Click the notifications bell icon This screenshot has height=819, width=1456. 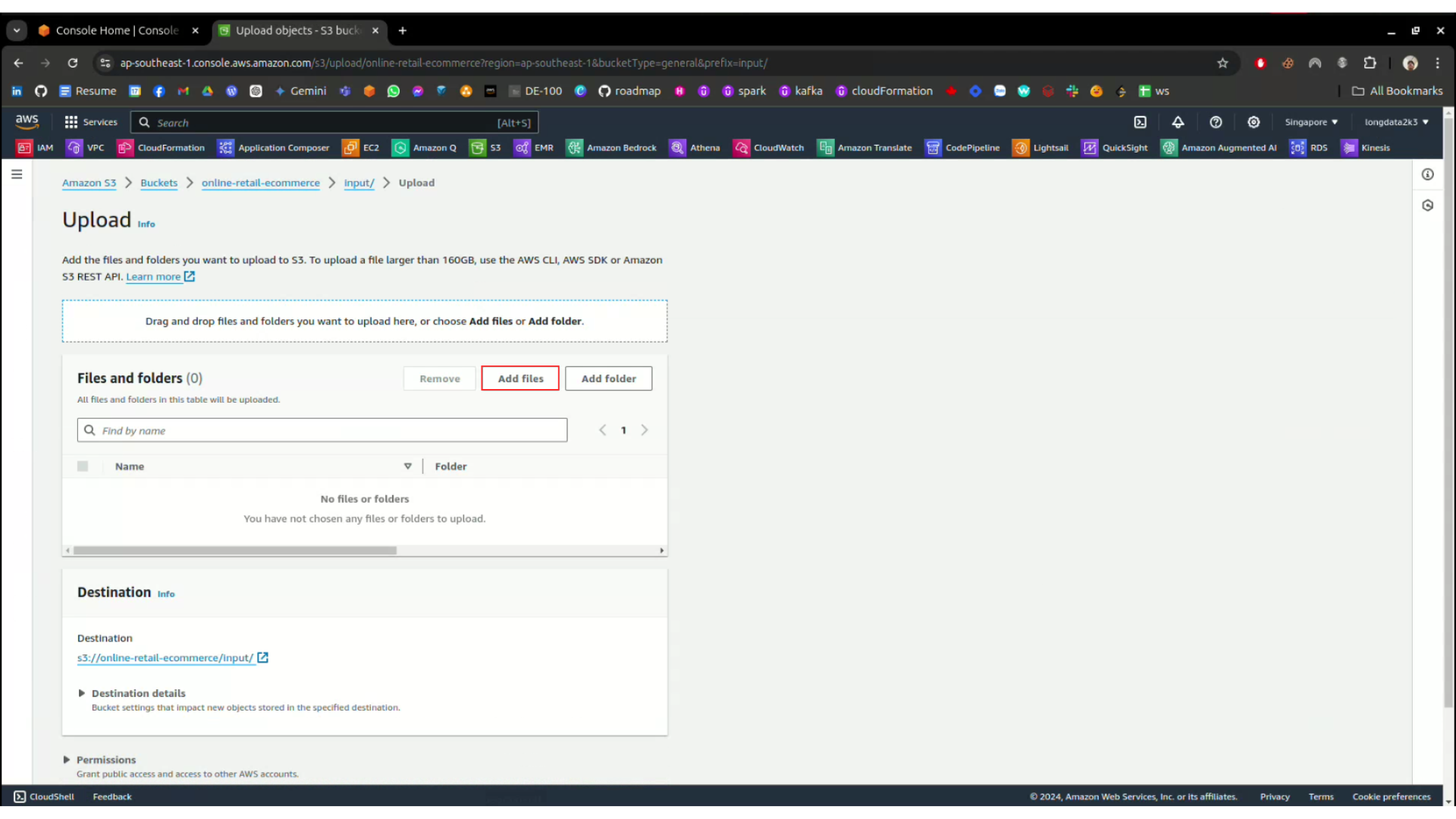(x=1178, y=122)
